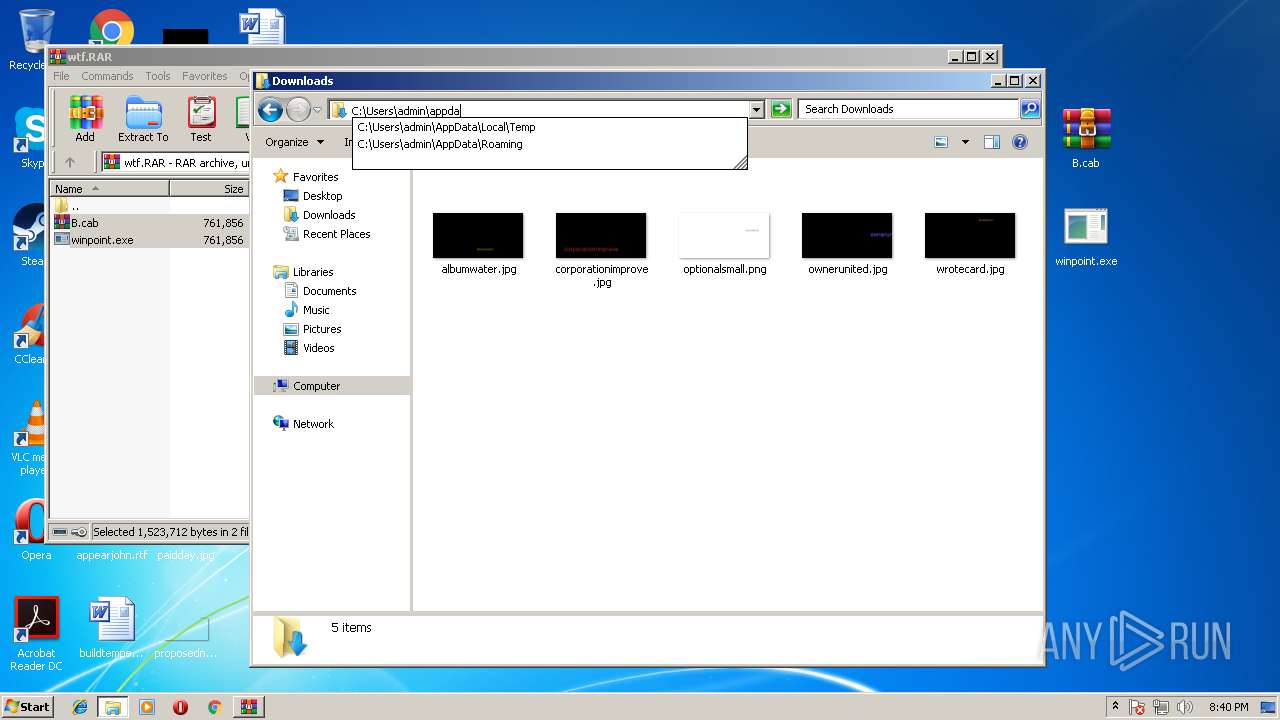
Task: Open Internet Explorer from taskbar
Action: coord(80,707)
